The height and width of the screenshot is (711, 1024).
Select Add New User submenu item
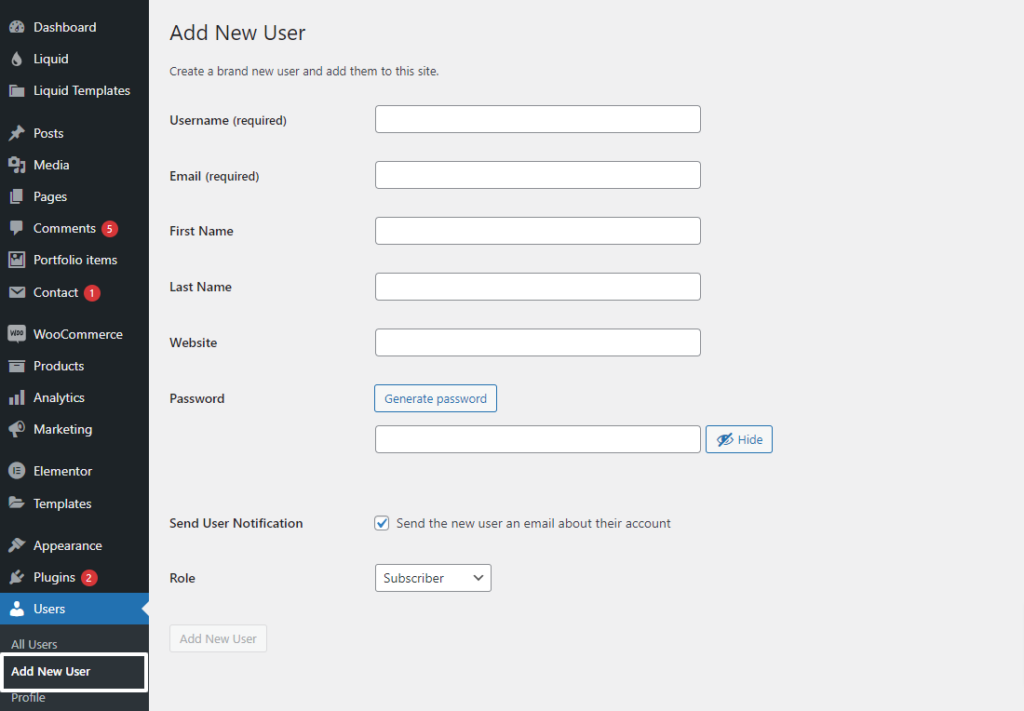pos(74,671)
